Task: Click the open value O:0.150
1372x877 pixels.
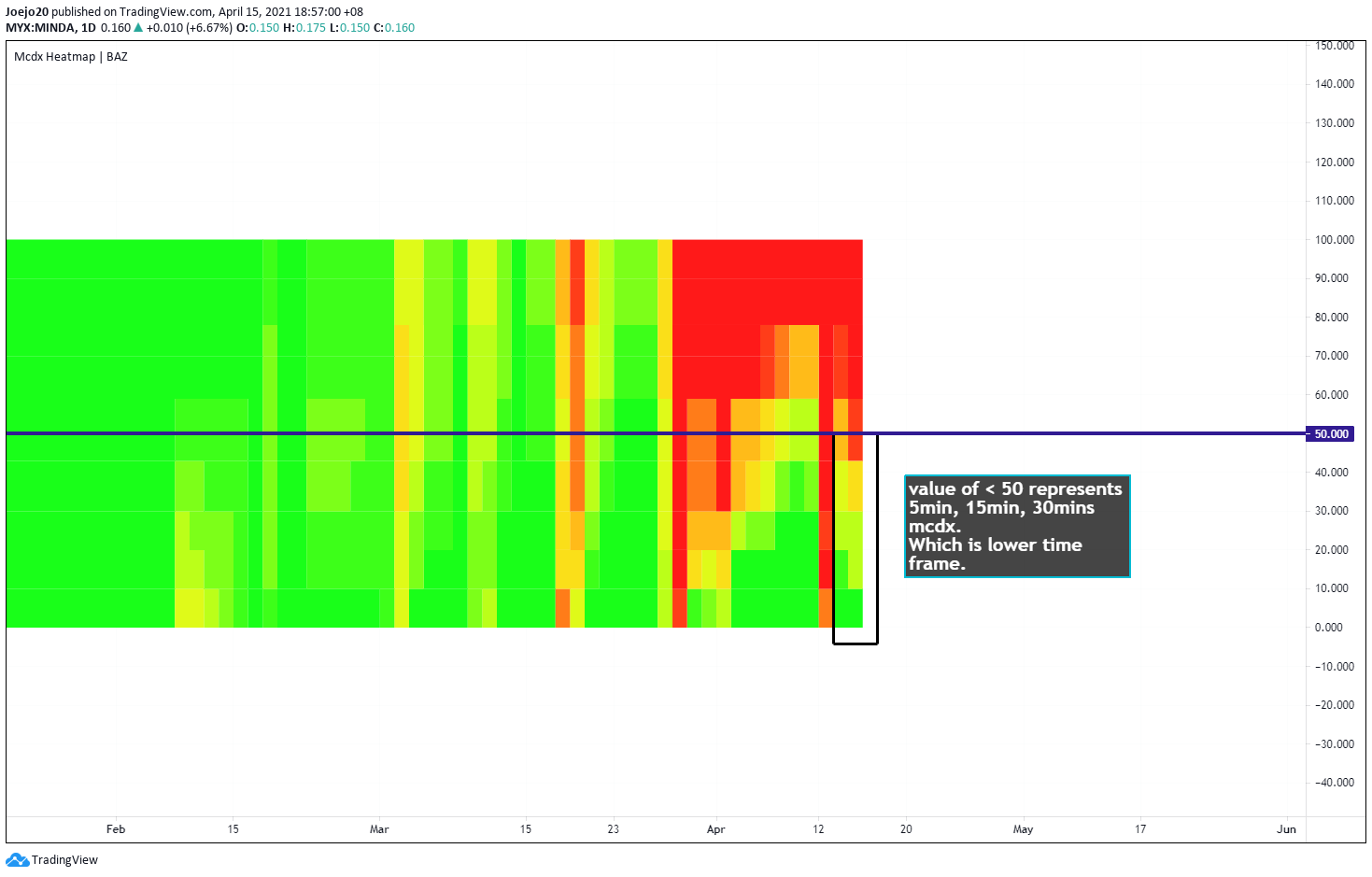Action: tap(258, 28)
